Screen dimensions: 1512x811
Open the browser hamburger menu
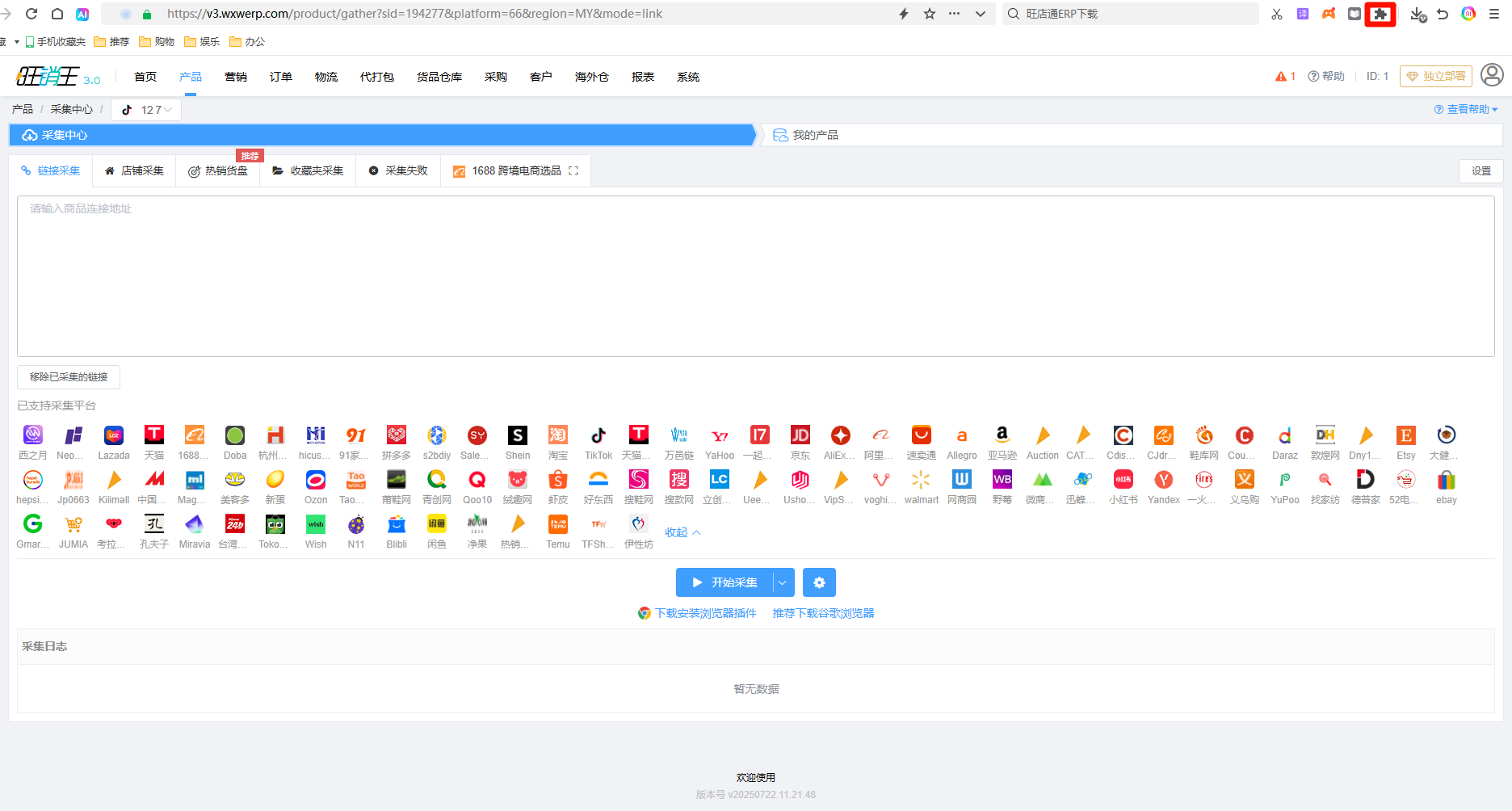tap(1494, 14)
